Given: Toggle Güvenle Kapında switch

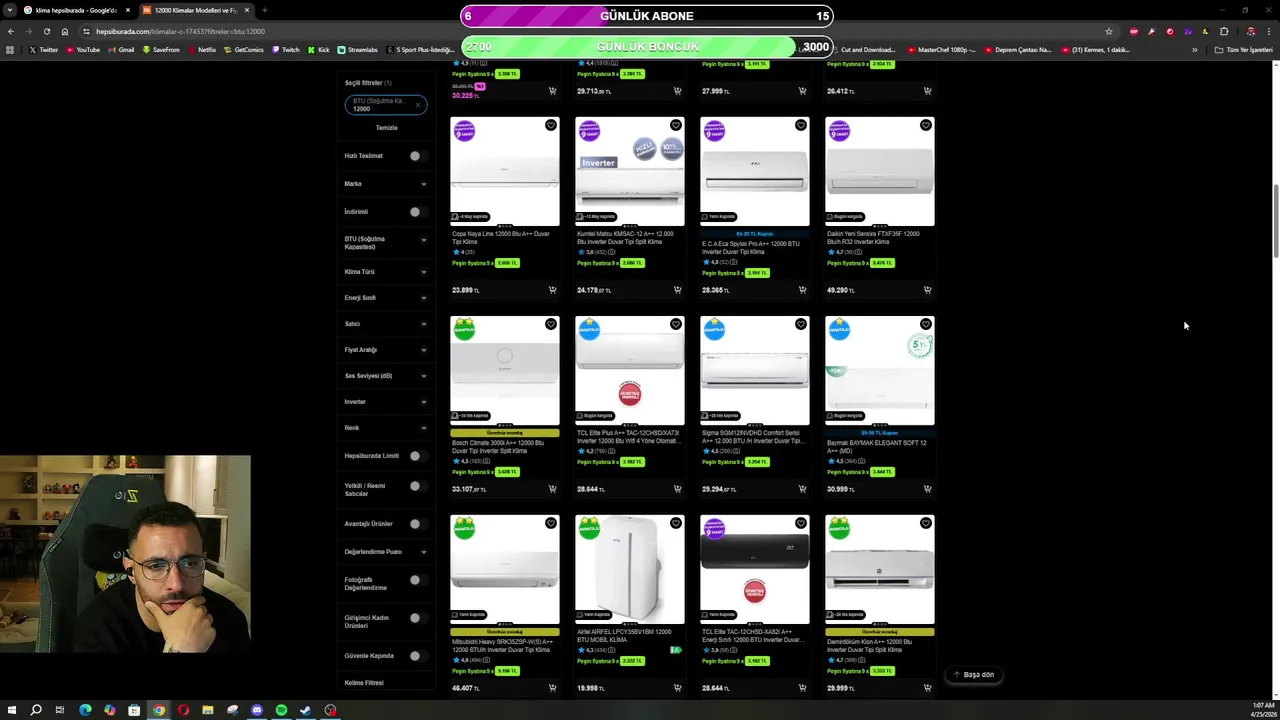Looking at the screenshot, I should (417, 656).
